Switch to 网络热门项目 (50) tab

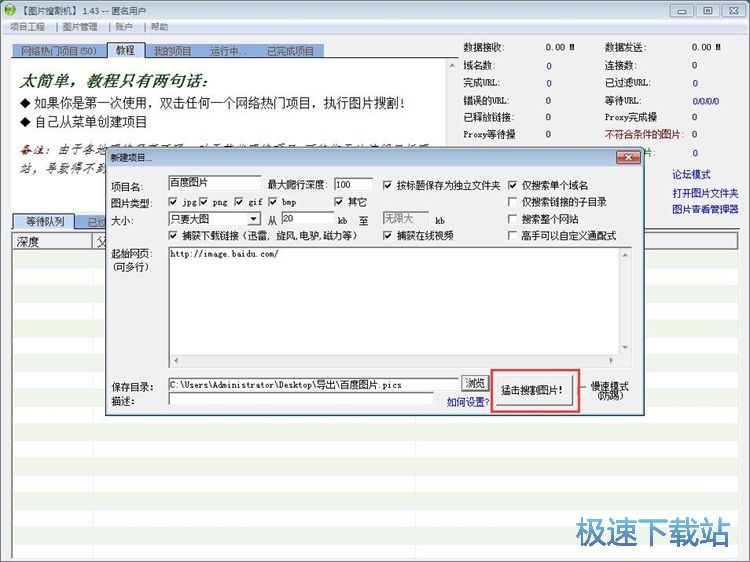click(x=59, y=51)
